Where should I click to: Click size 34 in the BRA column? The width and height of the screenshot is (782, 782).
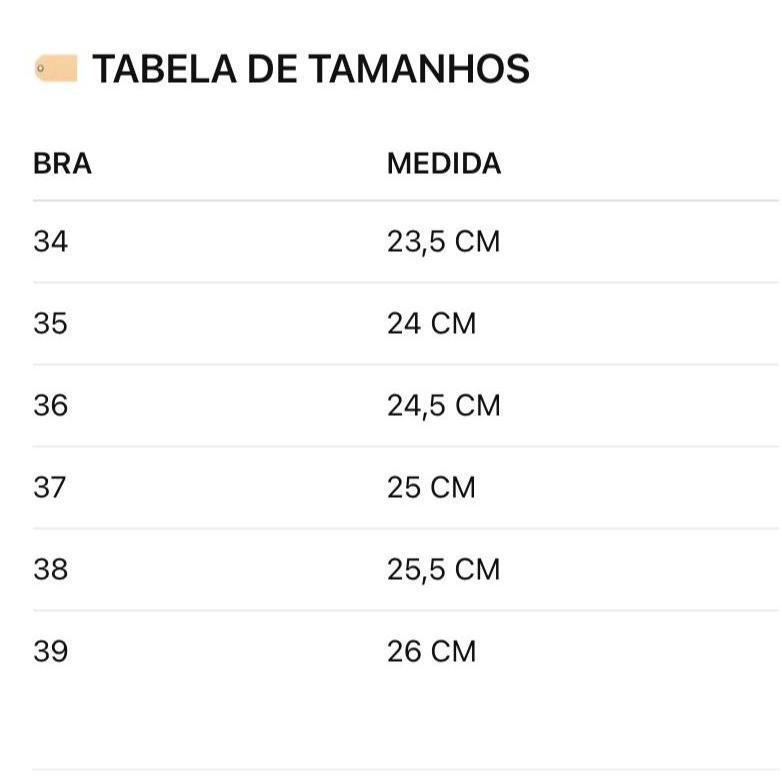pyautogui.click(x=50, y=241)
